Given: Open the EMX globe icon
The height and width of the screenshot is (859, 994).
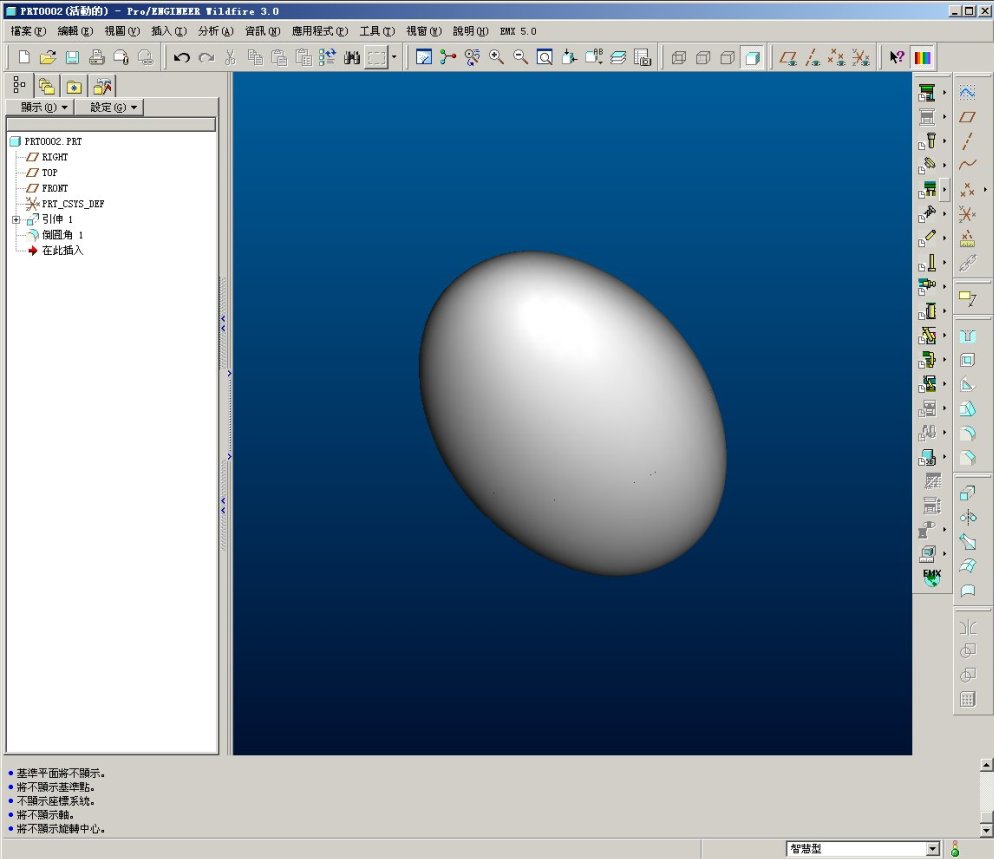Looking at the screenshot, I should (931, 578).
